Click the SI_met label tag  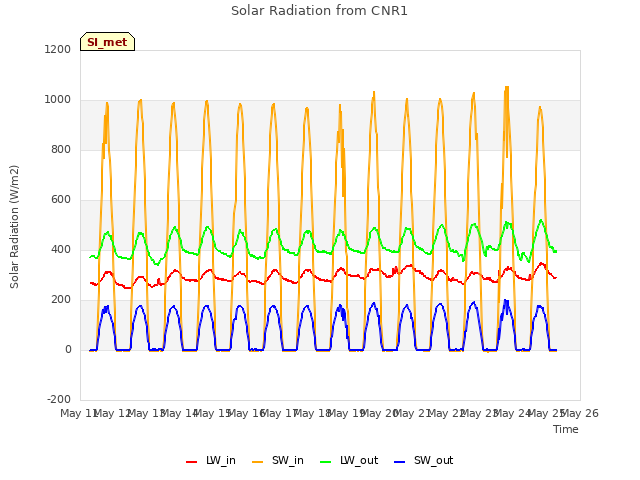tap(107, 42)
